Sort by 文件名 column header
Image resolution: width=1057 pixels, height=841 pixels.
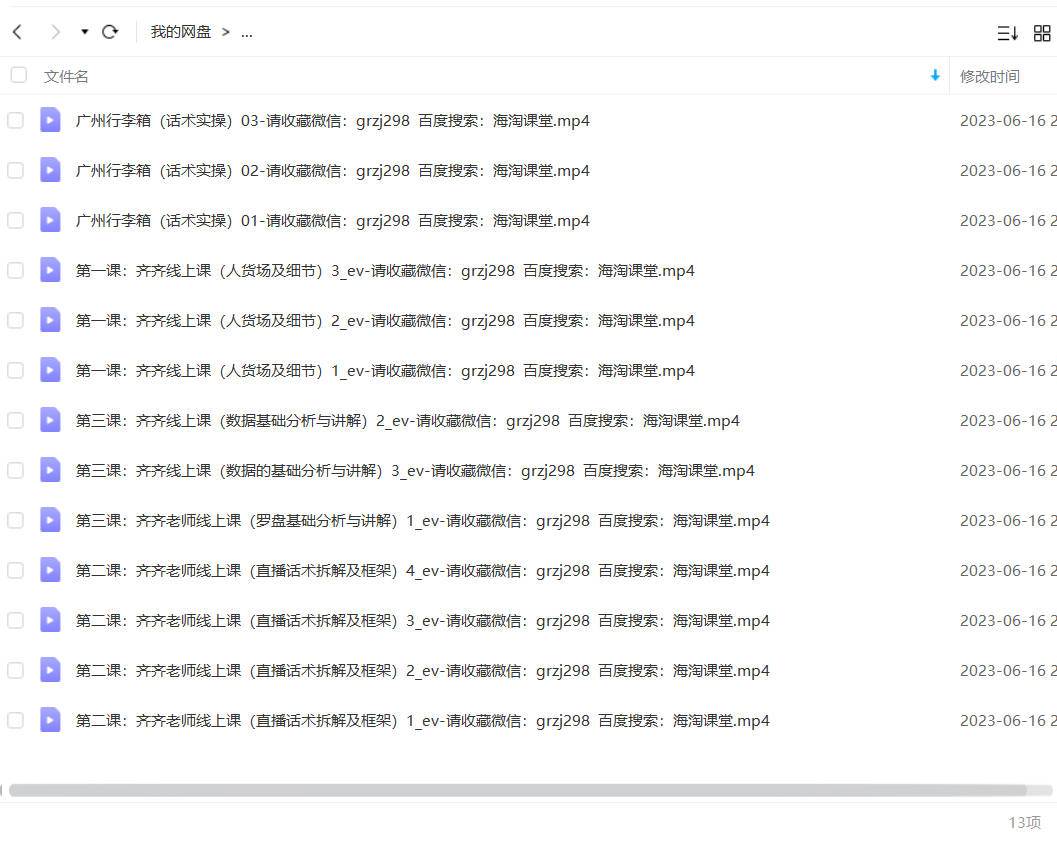click(x=66, y=76)
